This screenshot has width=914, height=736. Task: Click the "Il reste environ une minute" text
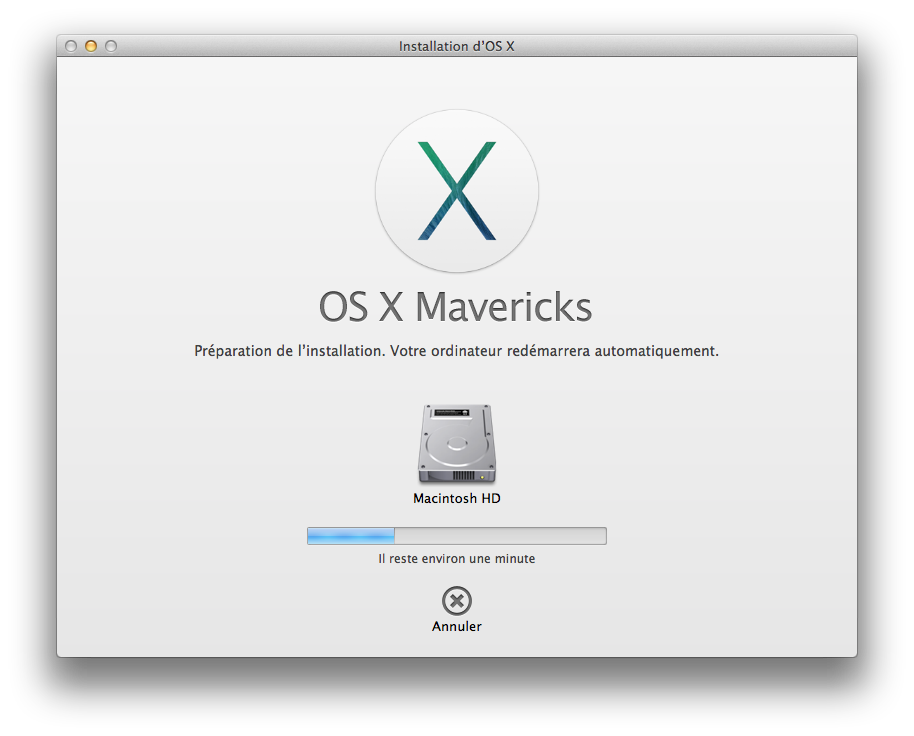456,559
